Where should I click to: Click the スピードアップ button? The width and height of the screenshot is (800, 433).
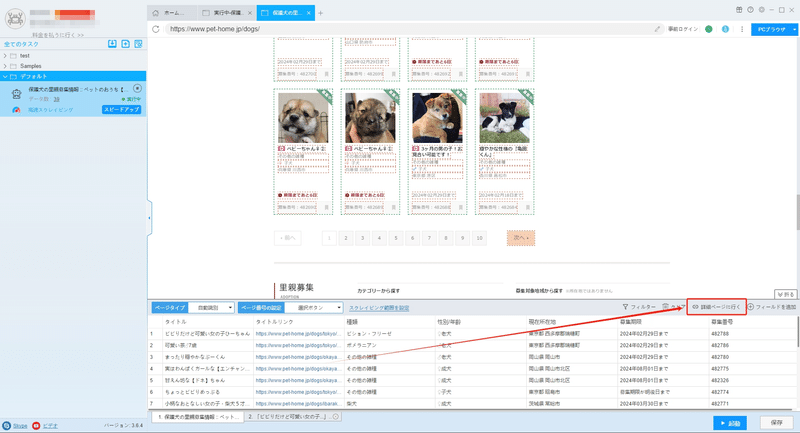pyautogui.click(x=121, y=110)
